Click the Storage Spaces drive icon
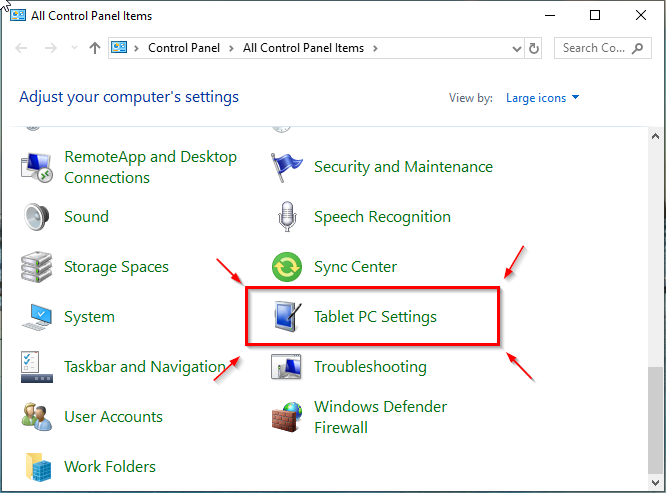Image resolution: width=666 pixels, height=493 pixels. click(x=37, y=267)
